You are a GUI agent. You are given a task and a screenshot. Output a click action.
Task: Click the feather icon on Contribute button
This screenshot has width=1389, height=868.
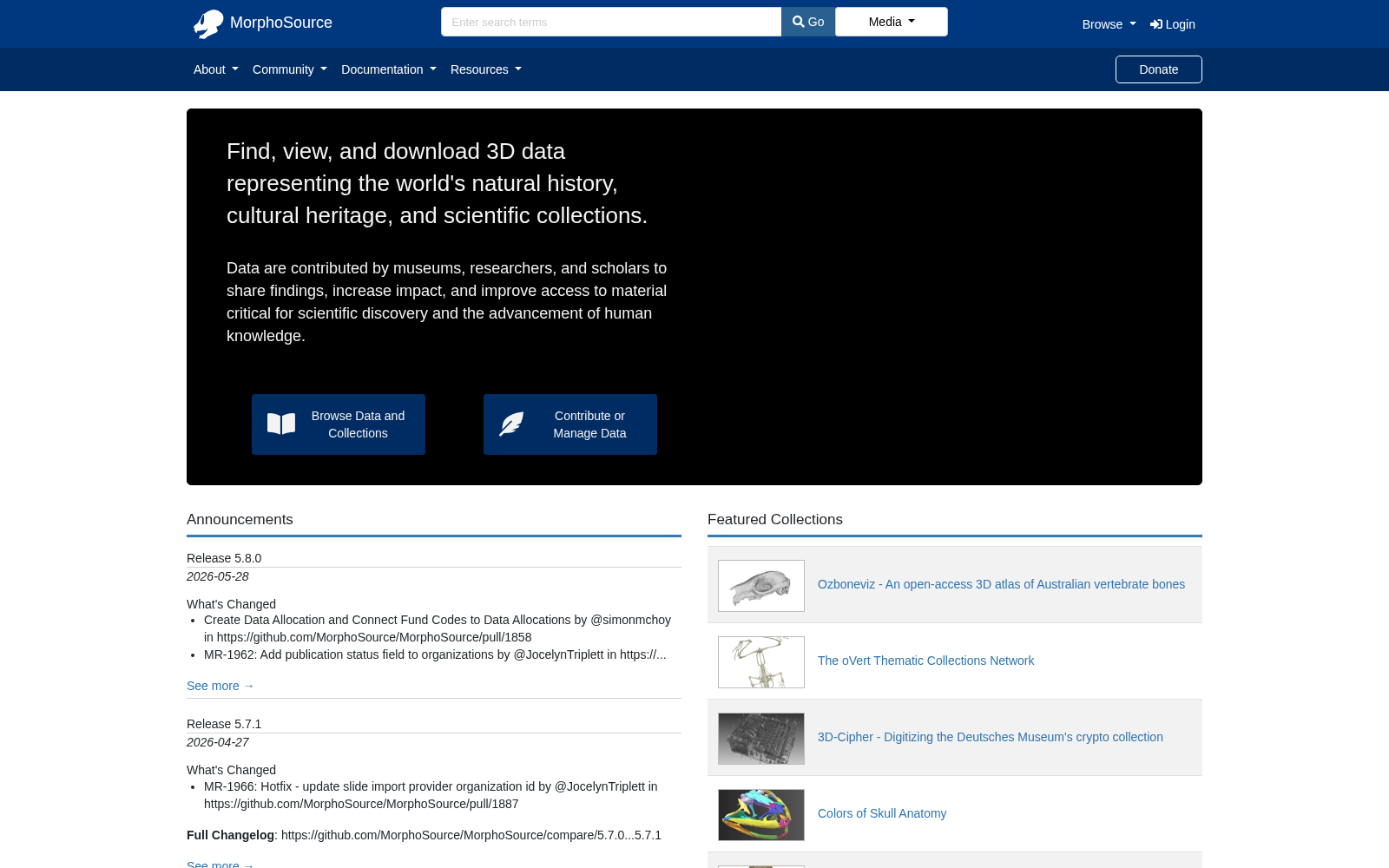[511, 424]
